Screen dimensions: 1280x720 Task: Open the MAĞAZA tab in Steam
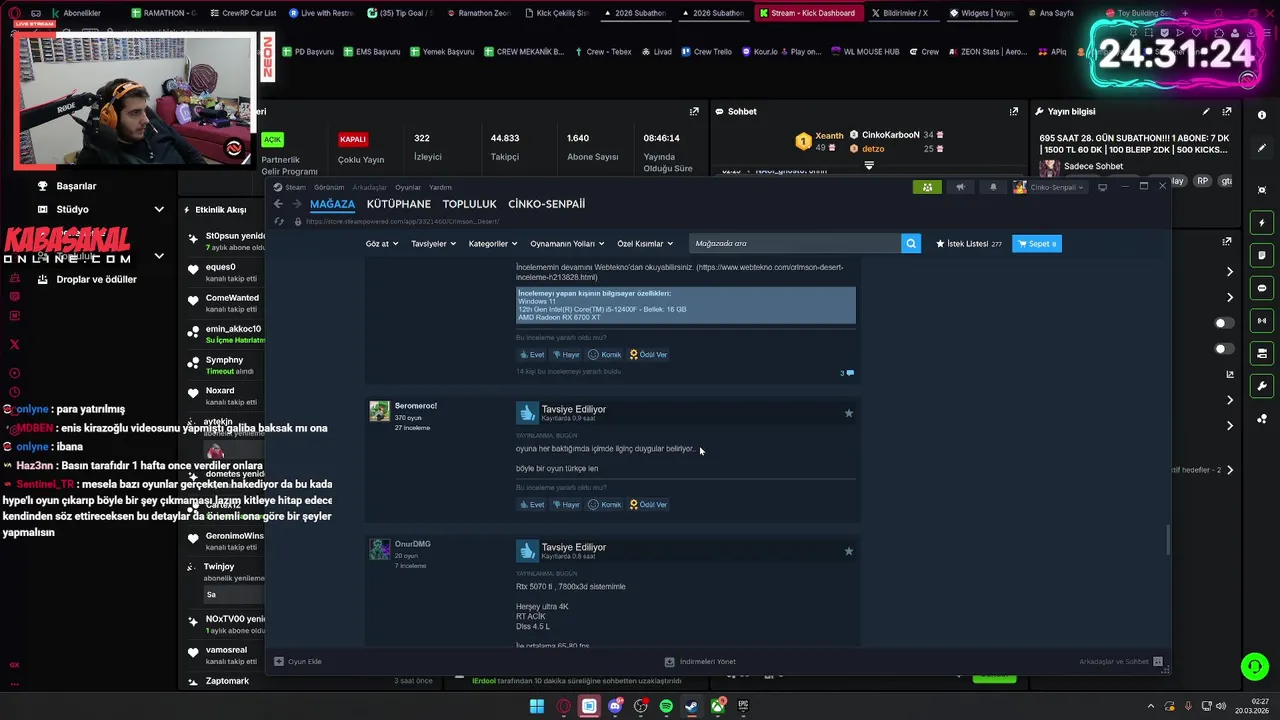(x=332, y=204)
